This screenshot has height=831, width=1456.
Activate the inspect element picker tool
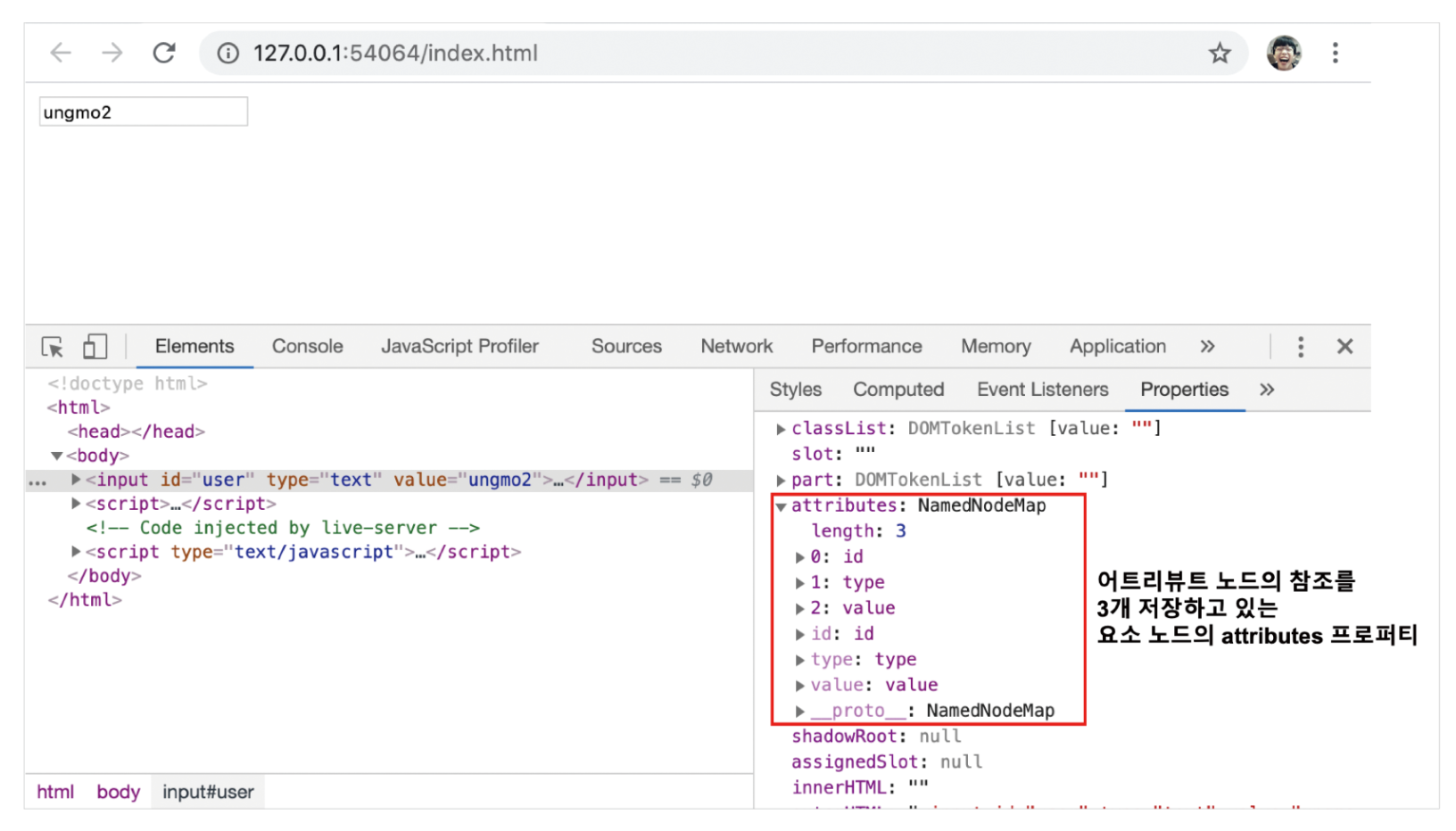coord(53,347)
